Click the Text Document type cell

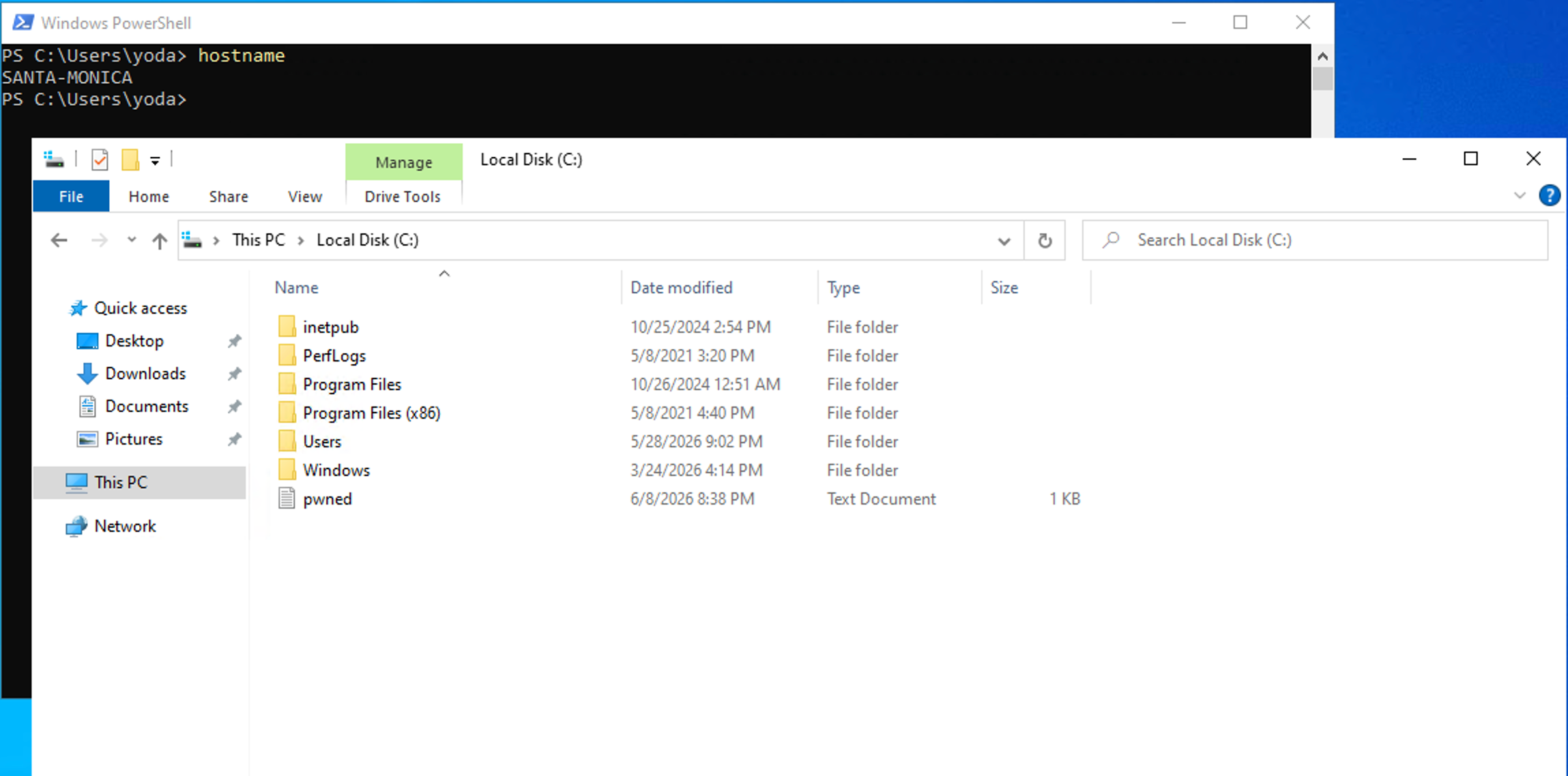coord(881,499)
